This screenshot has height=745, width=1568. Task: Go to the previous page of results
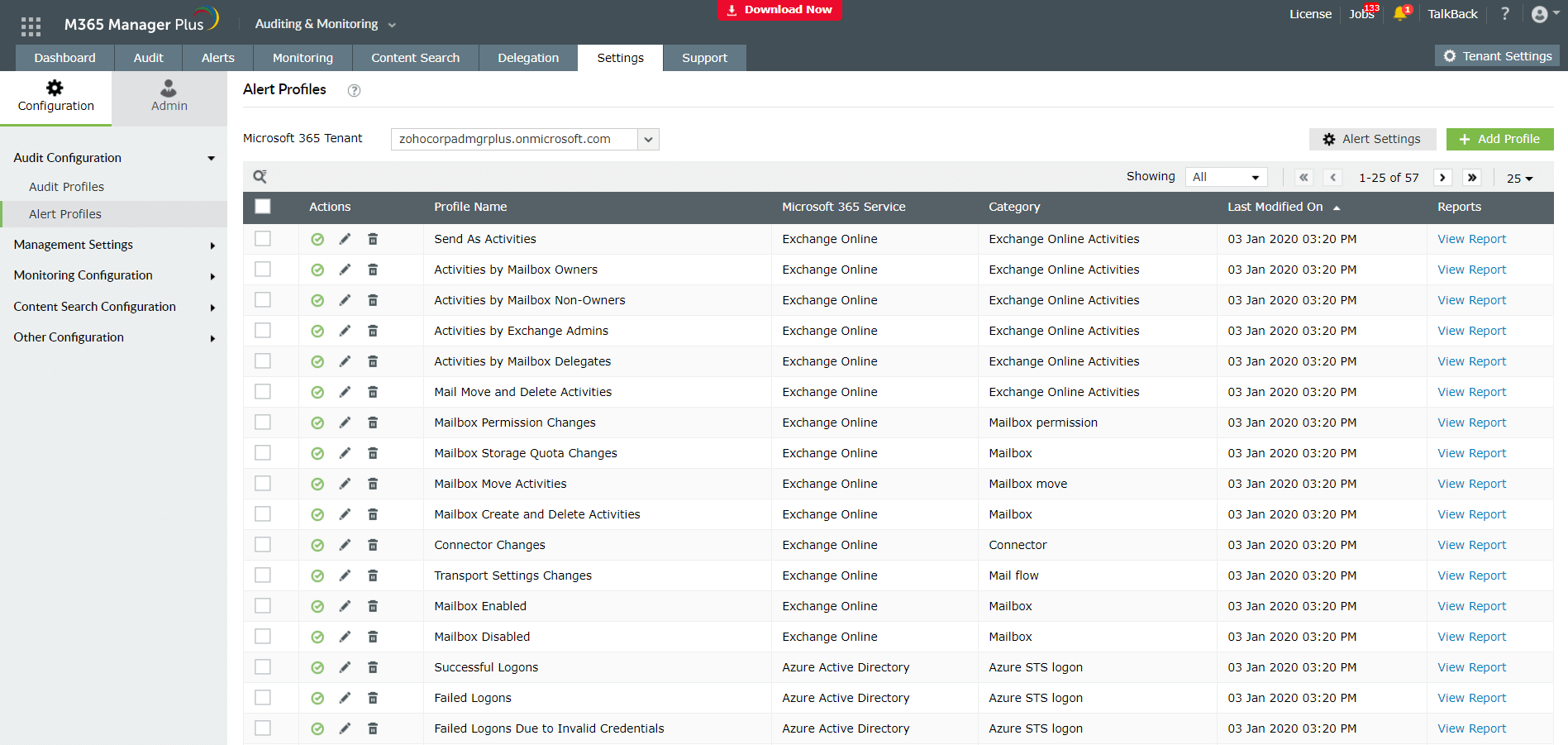coord(1332,178)
